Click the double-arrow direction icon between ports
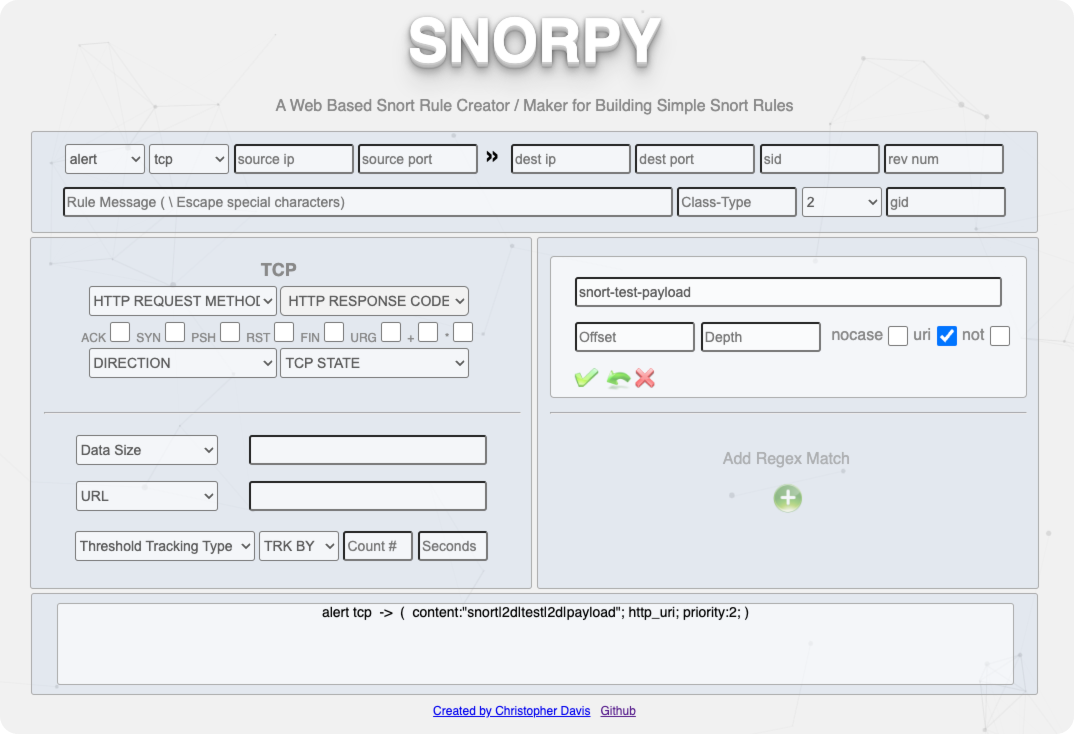Screen dimensions: 1074x734 point(492,157)
